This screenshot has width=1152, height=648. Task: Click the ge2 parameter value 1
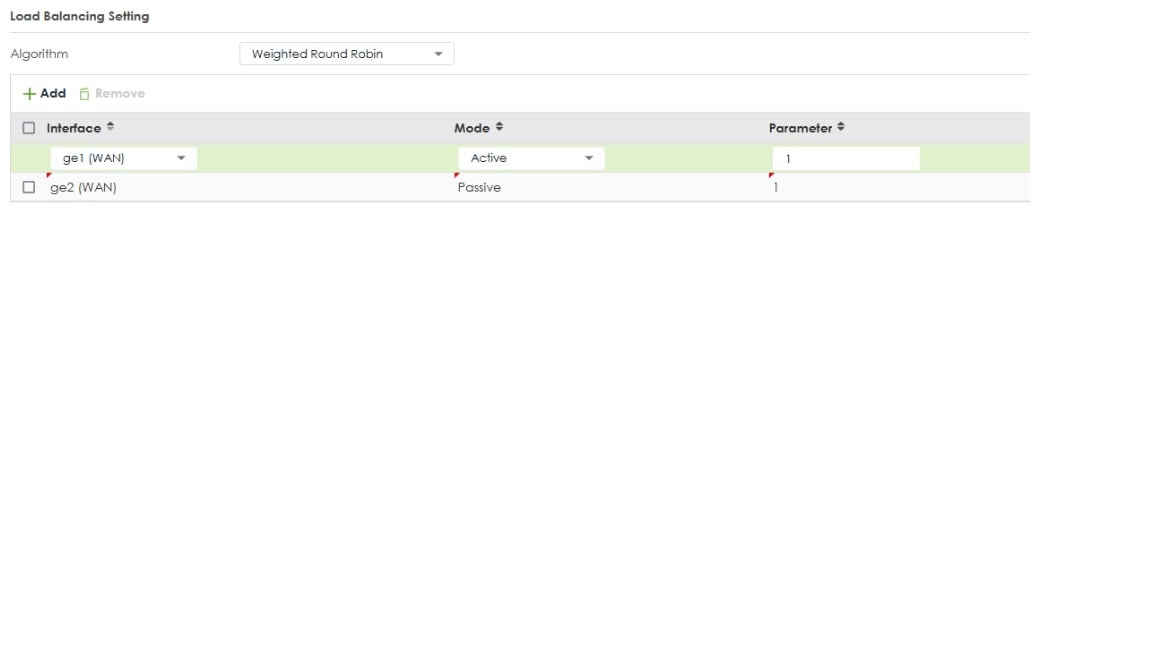pyautogui.click(x=775, y=187)
